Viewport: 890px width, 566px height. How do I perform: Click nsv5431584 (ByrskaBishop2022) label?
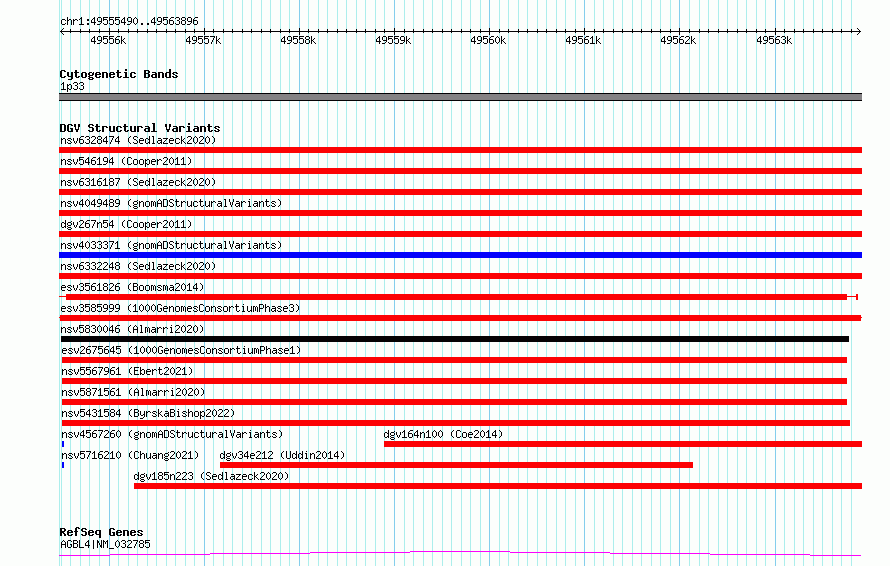(x=148, y=413)
